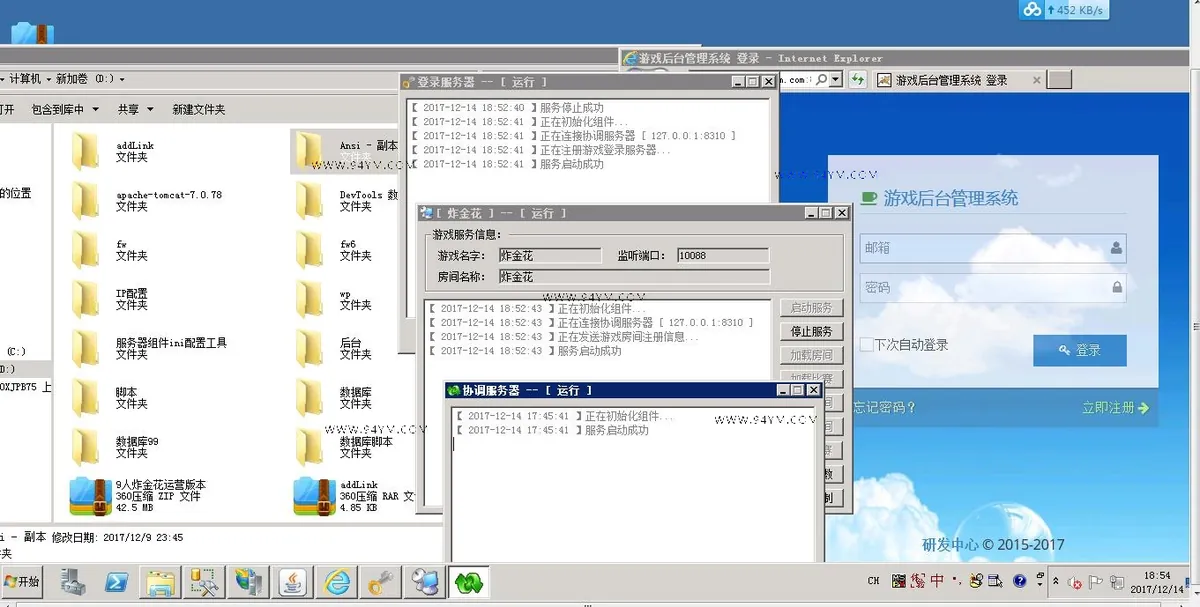This screenshot has height=607, width=1200.
Task: Select the green arrows server taskbar icon
Action: tap(469, 581)
